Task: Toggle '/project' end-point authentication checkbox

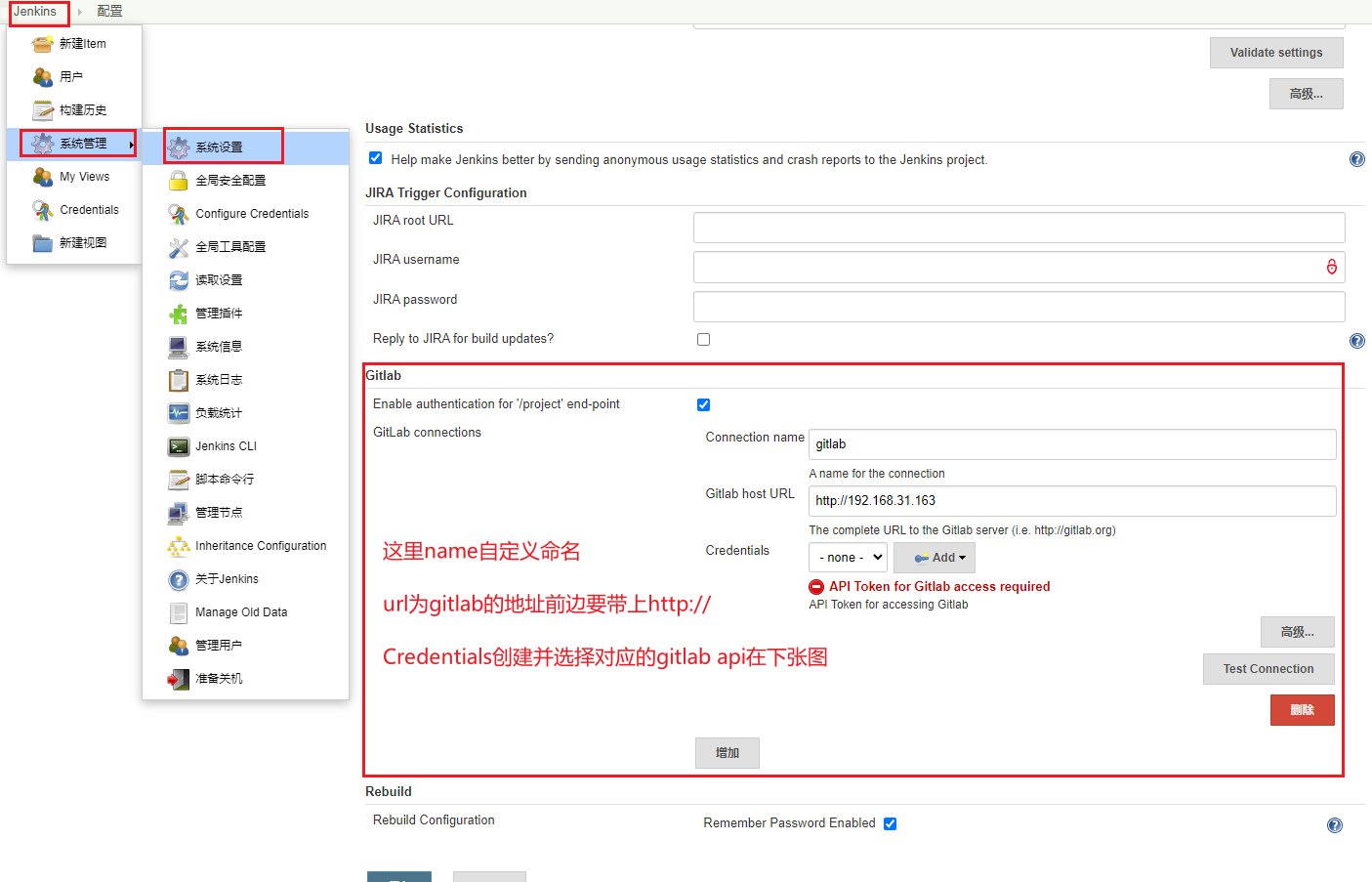Action: (704, 404)
